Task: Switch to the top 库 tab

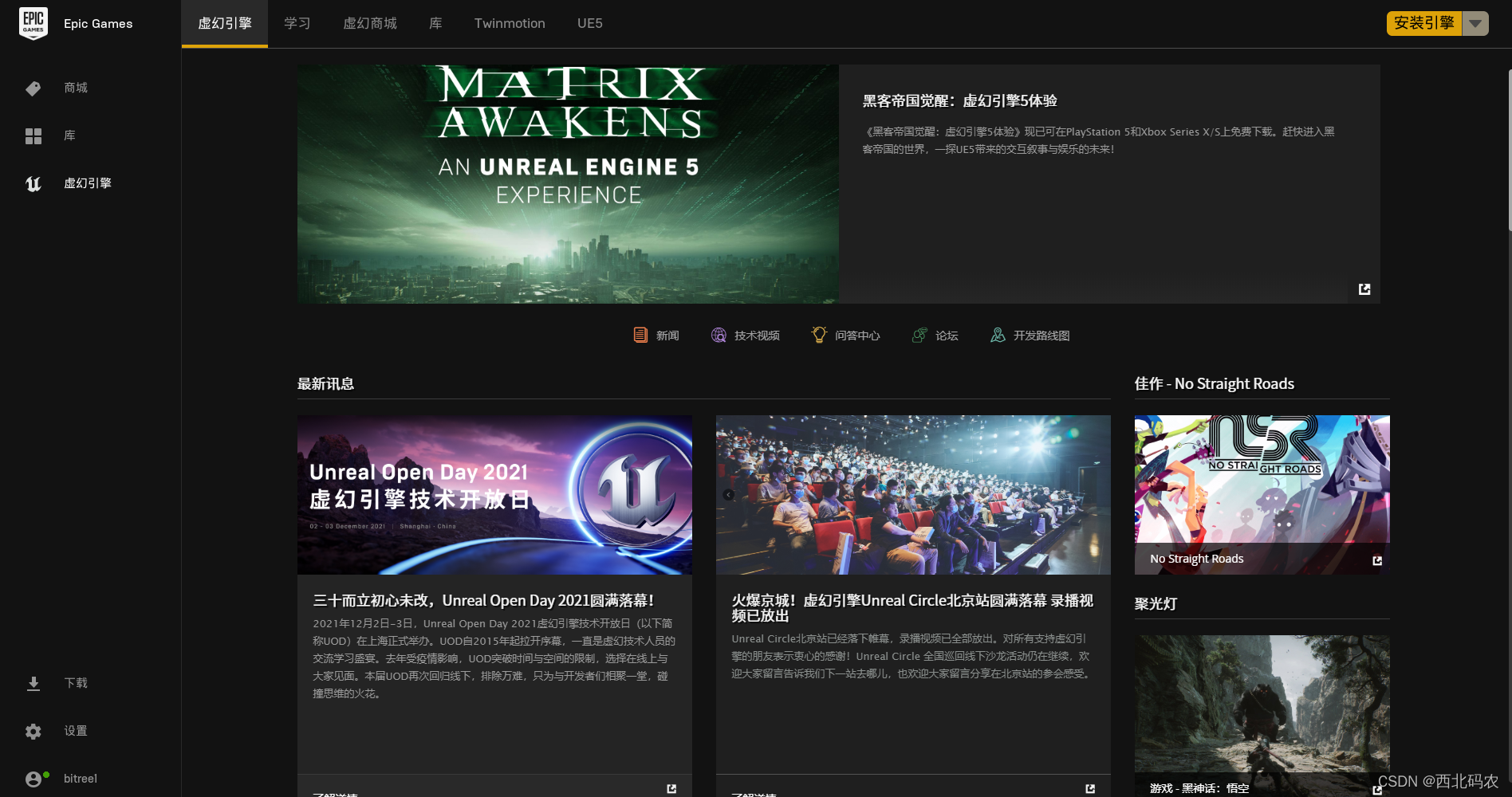Action: pos(435,24)
